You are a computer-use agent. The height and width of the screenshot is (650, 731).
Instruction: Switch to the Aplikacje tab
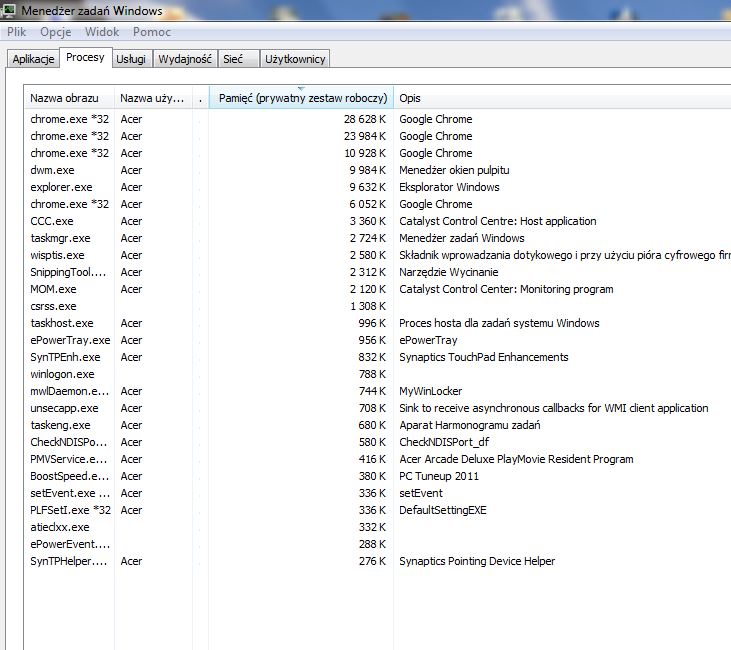(33, 59)
